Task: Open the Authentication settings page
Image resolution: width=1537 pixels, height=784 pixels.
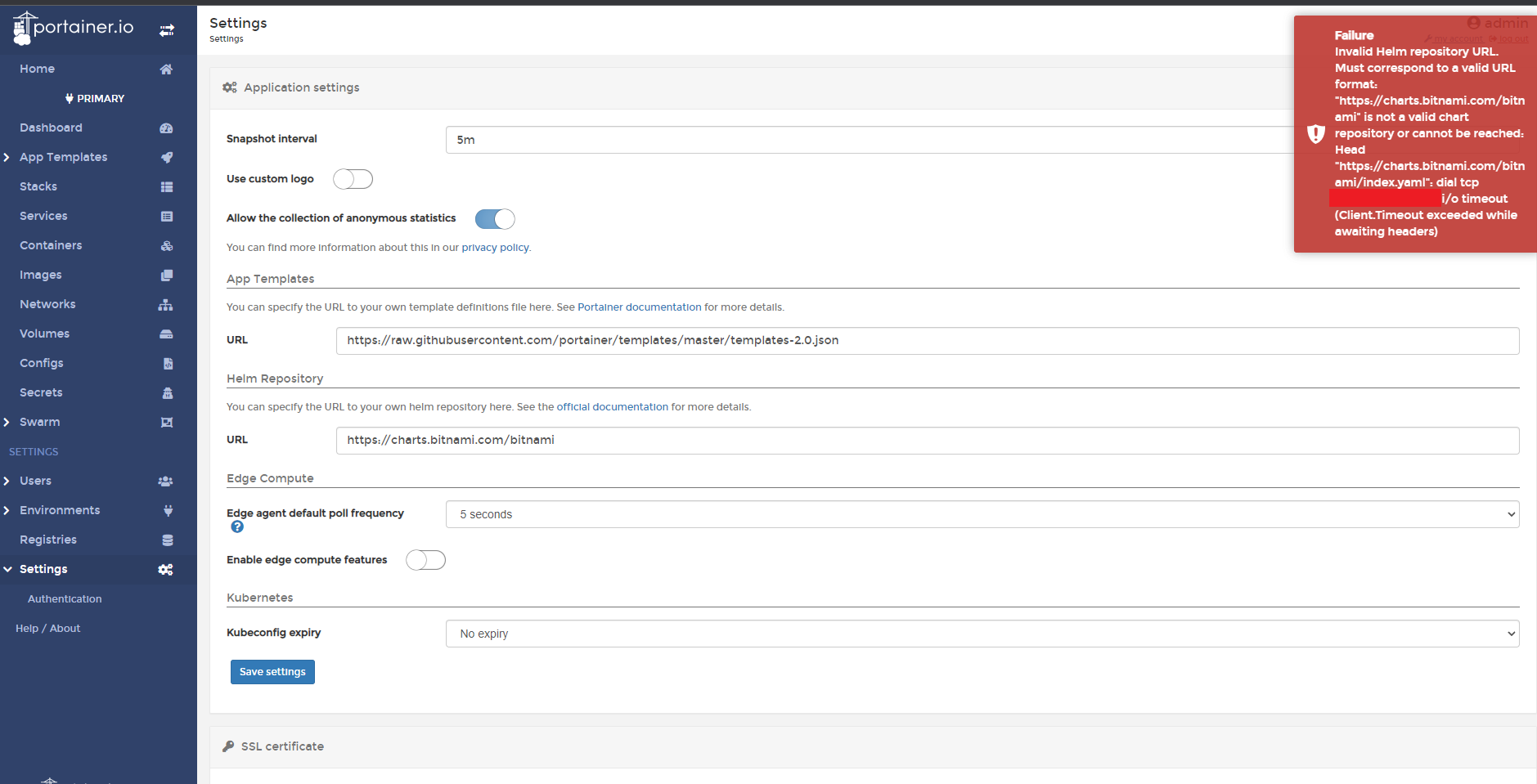Action: click(65, 598)
